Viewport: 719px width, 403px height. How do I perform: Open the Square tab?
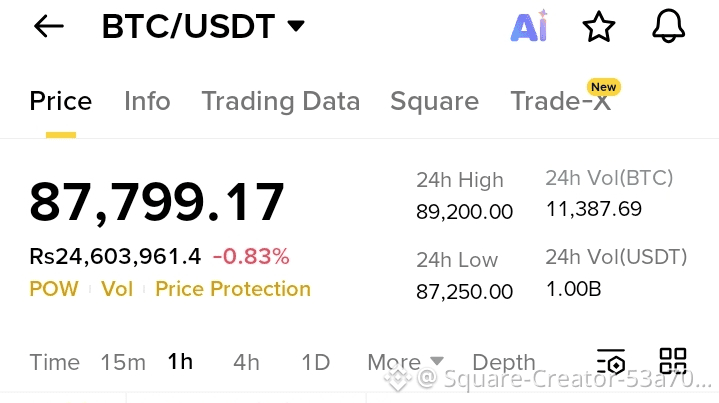coord(434,101)
